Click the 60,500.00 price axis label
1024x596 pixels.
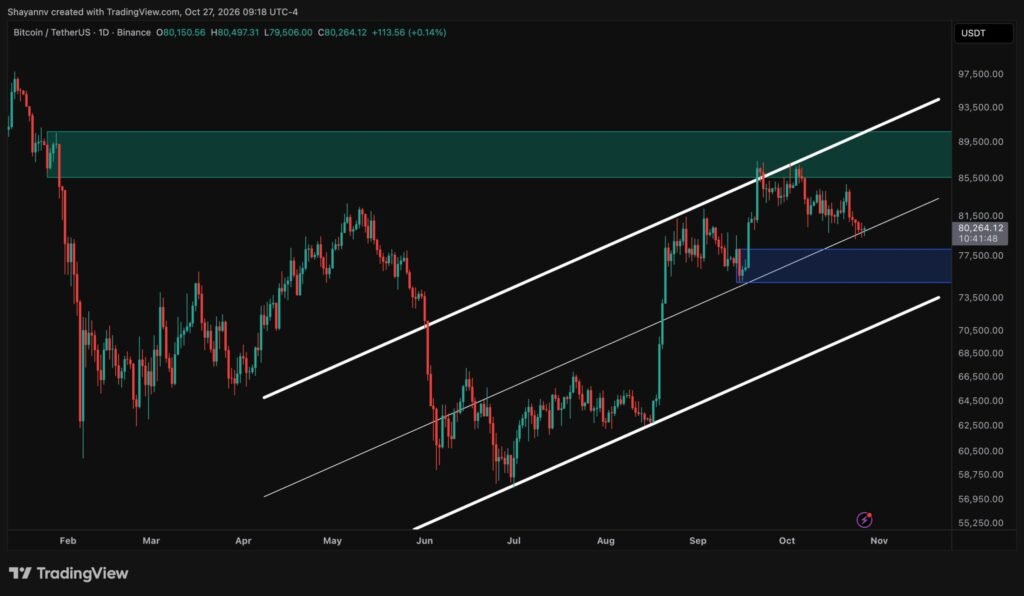[x=980, y=450]
